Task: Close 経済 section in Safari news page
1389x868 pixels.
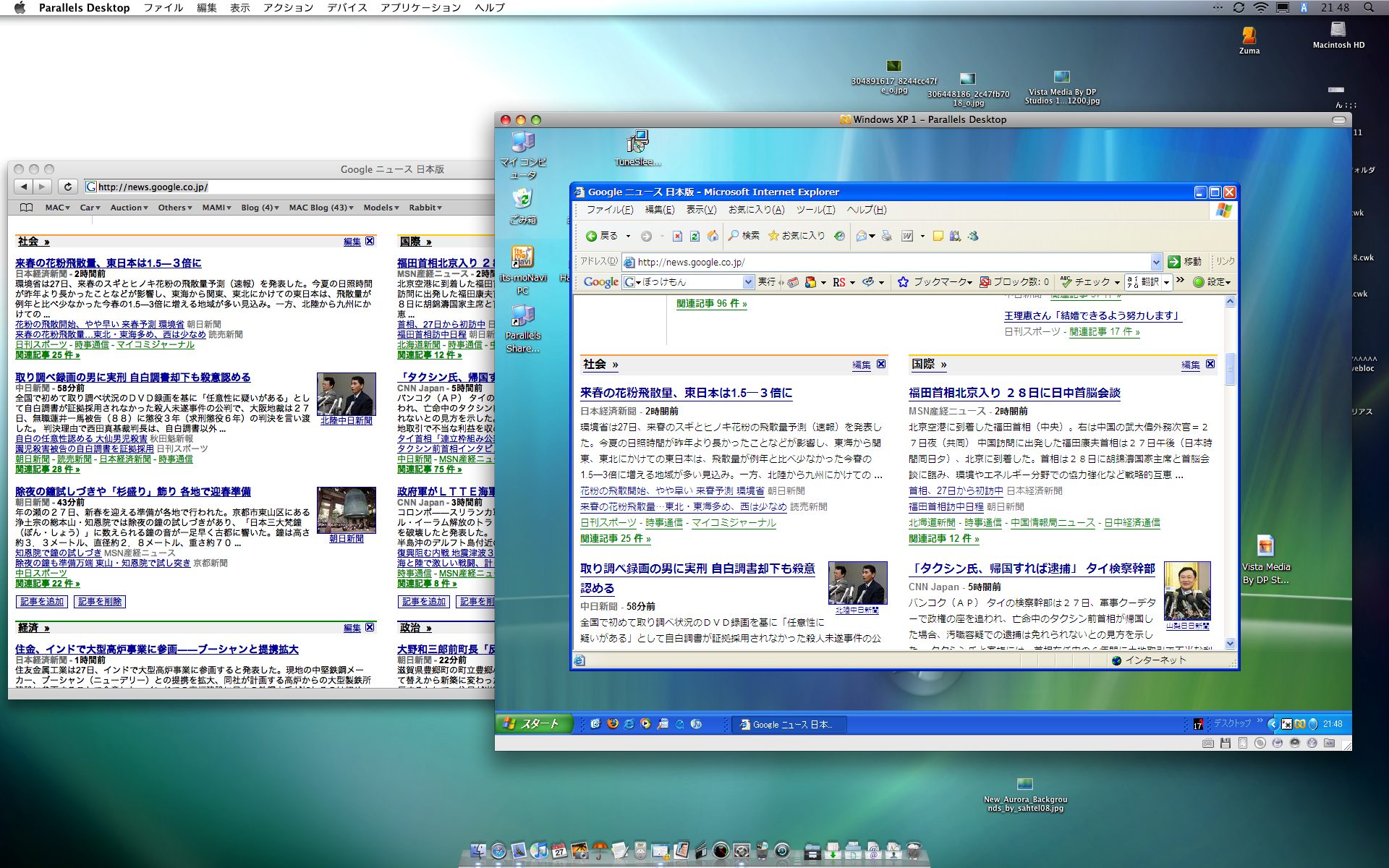Action: [x=370, y=627]
